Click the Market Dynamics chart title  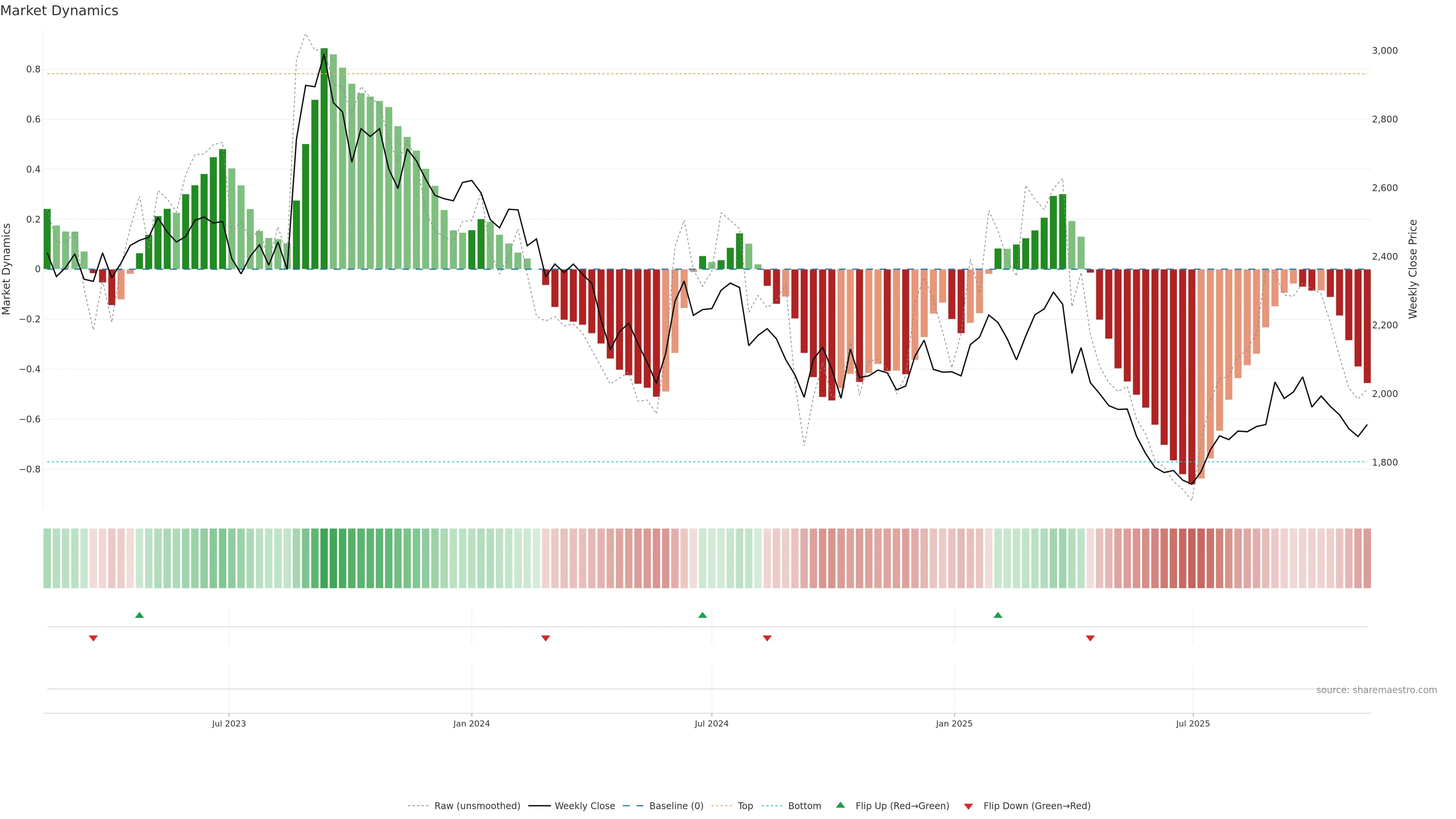pyautogui.click(x=60, y=11)
